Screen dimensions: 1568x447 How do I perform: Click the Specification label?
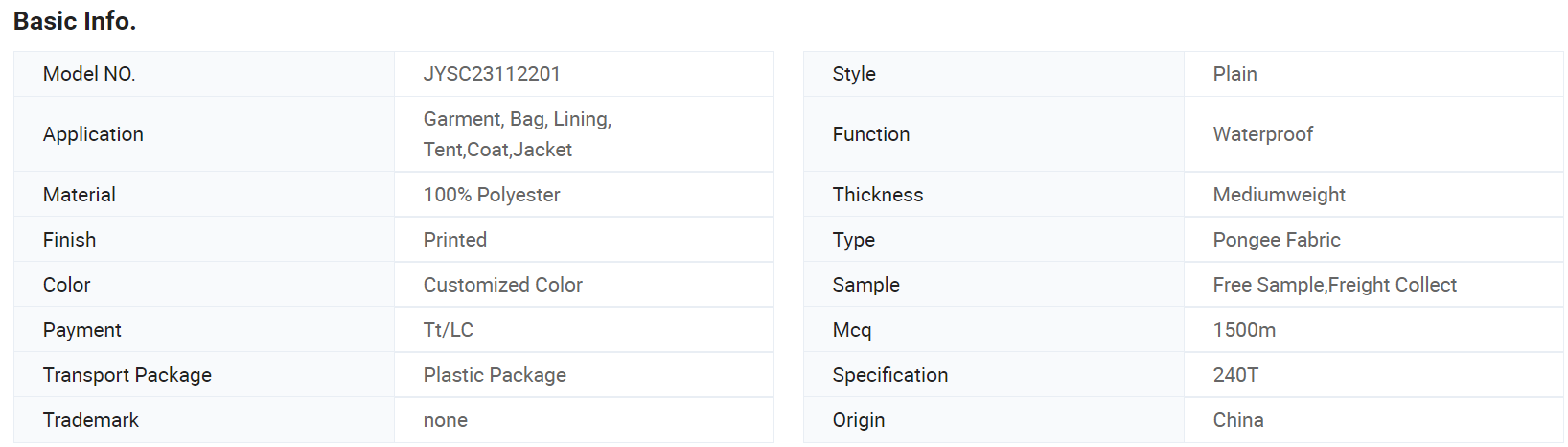pyautogui.click(x=890, y=375)
